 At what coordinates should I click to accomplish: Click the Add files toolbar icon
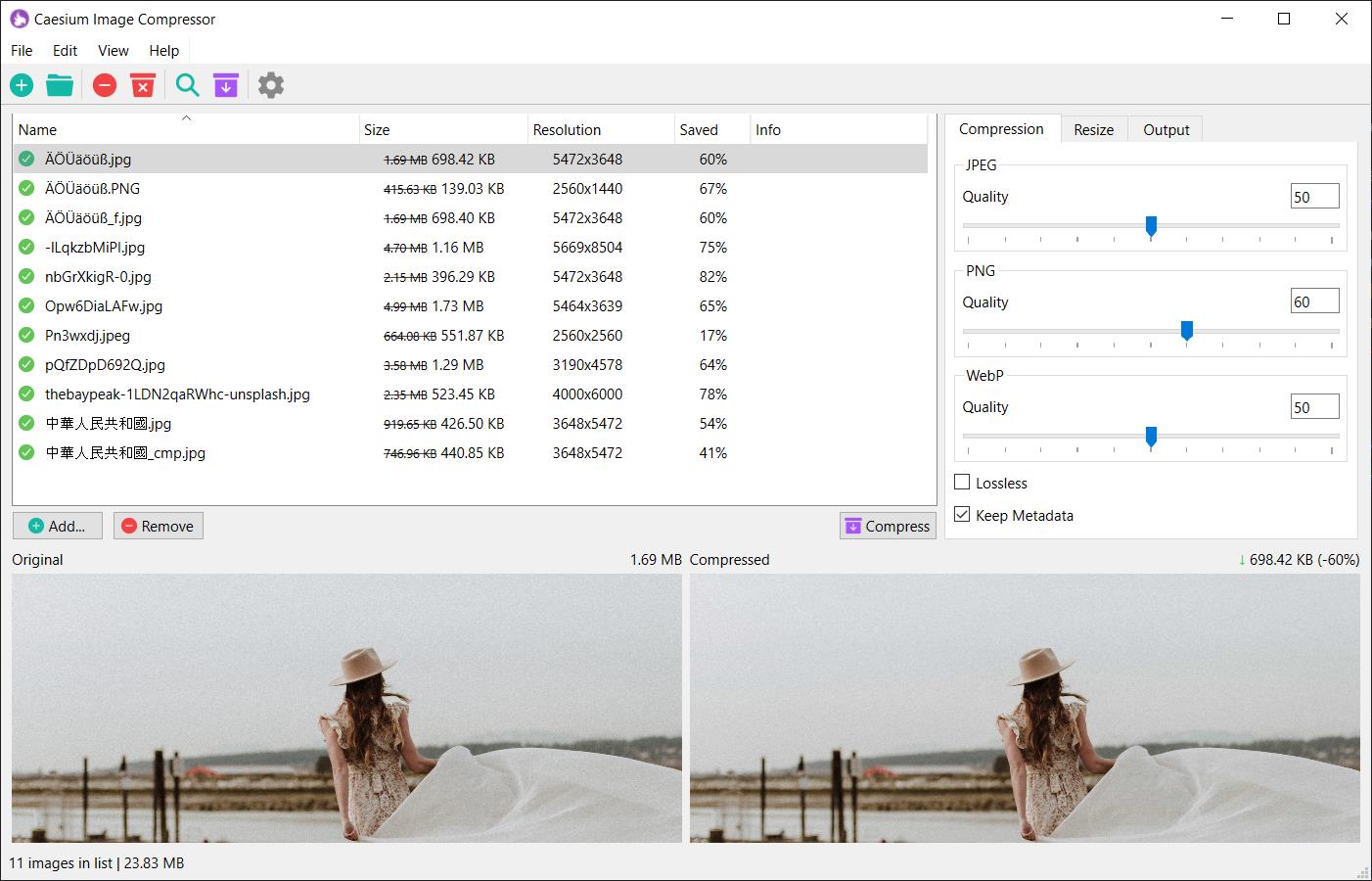[x=21, y=85]
